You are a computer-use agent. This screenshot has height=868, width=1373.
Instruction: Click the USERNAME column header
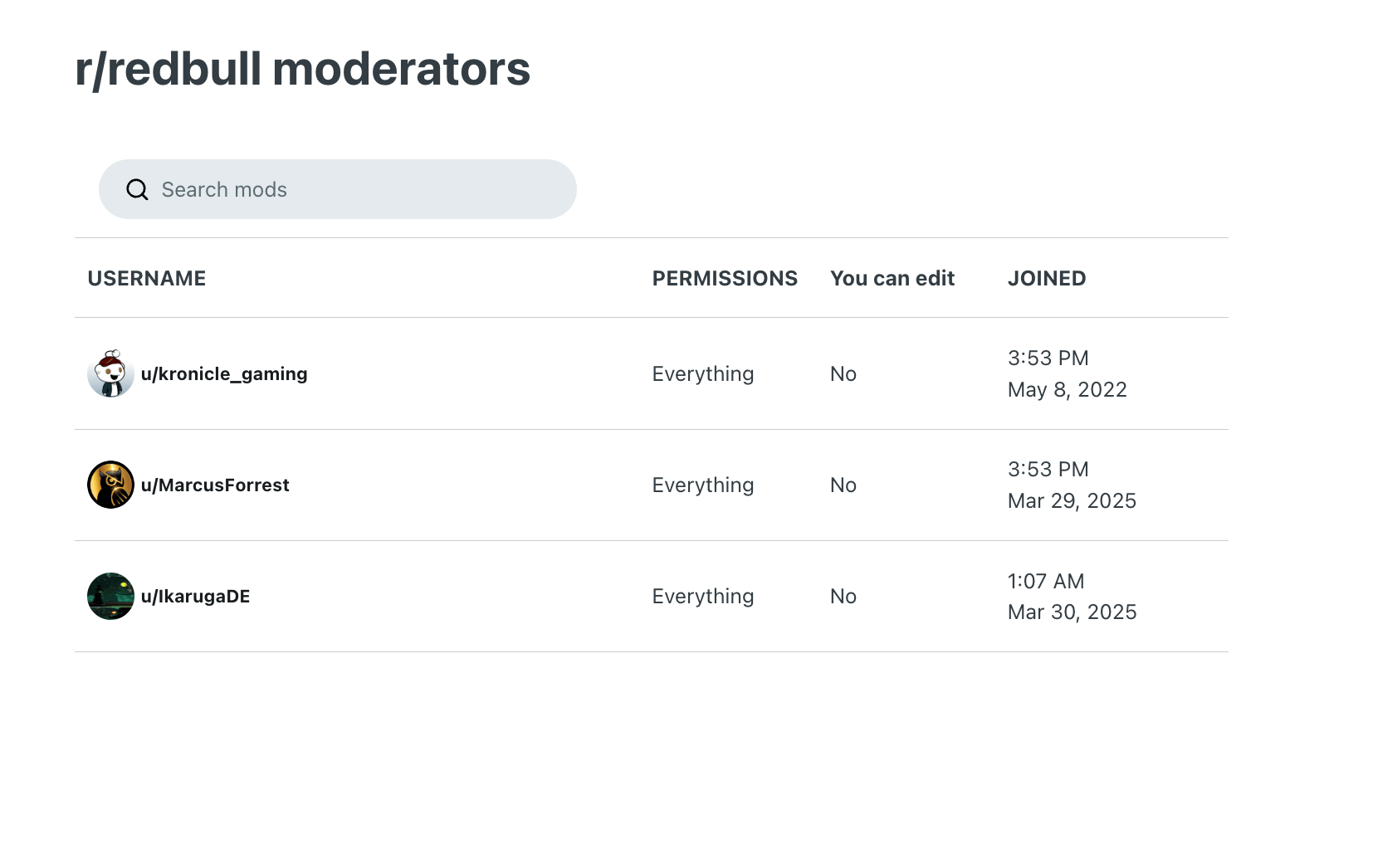[147, 279]
